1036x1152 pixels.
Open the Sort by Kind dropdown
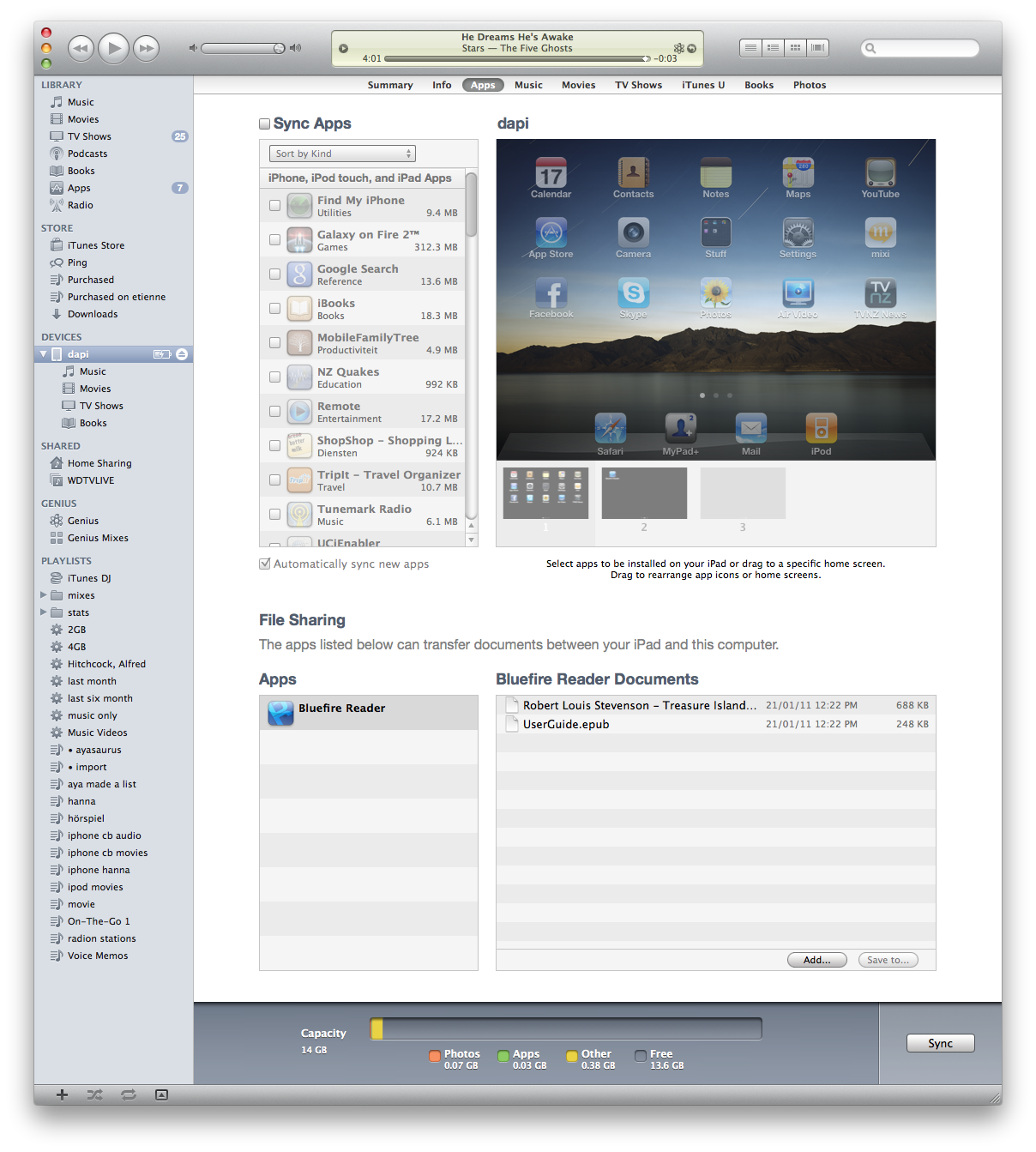point(342,154)
